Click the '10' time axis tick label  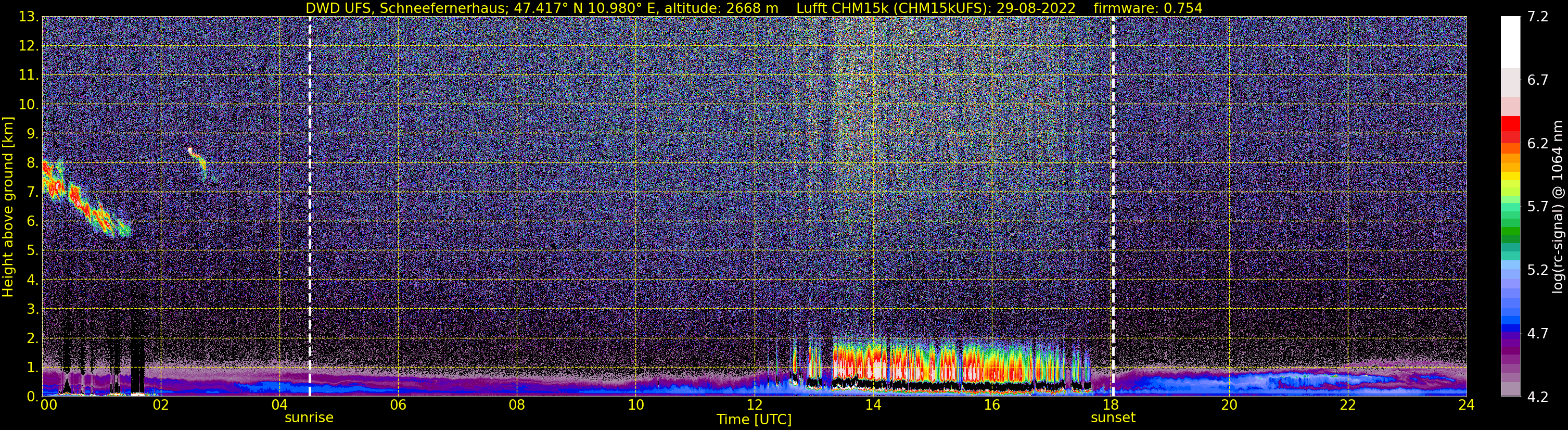click(x=635, y=405)
